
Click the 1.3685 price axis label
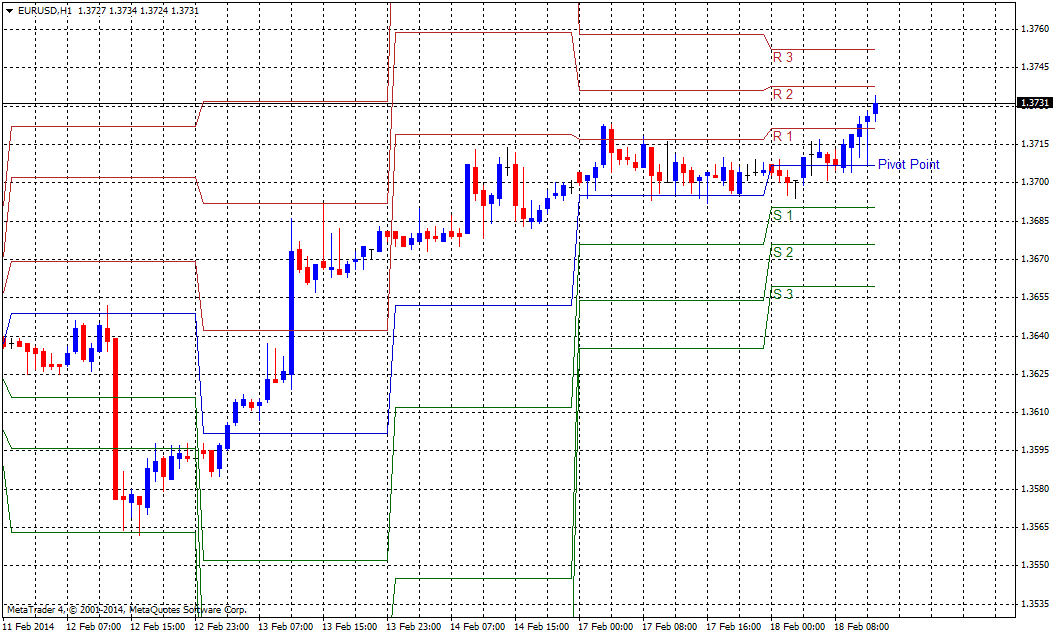click(1035, 221)
